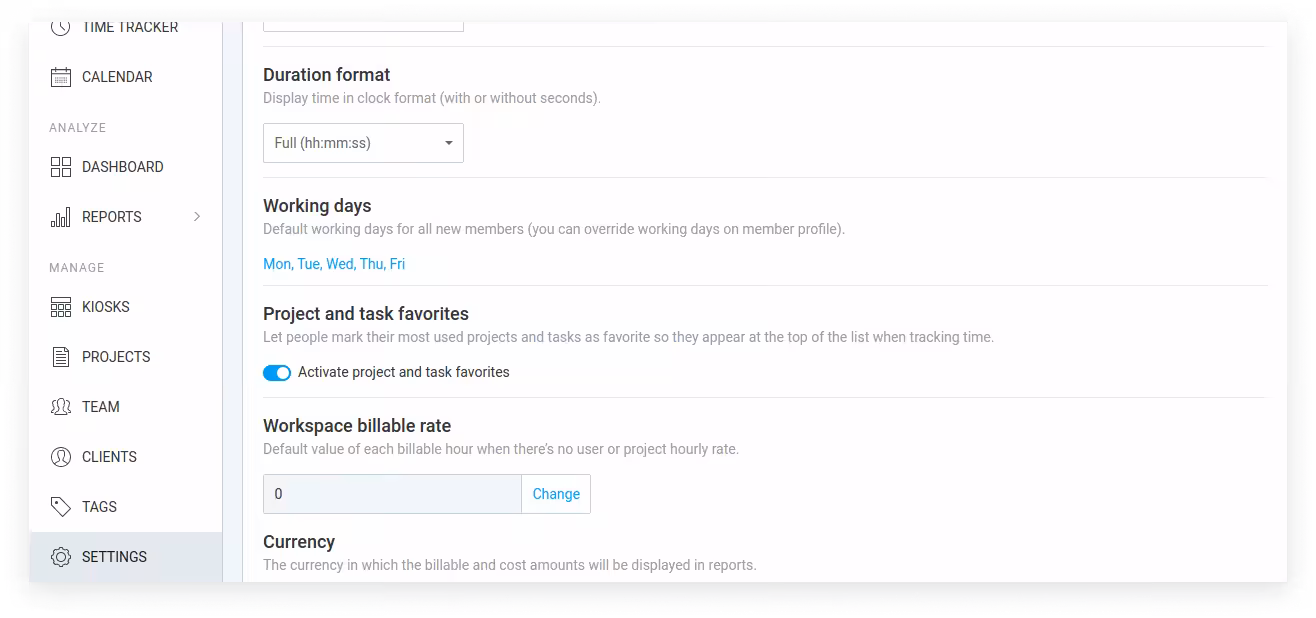This screenshot has height=618, width=1316.
Task: Go to the Projects menu item
Action: pos(116,357)
